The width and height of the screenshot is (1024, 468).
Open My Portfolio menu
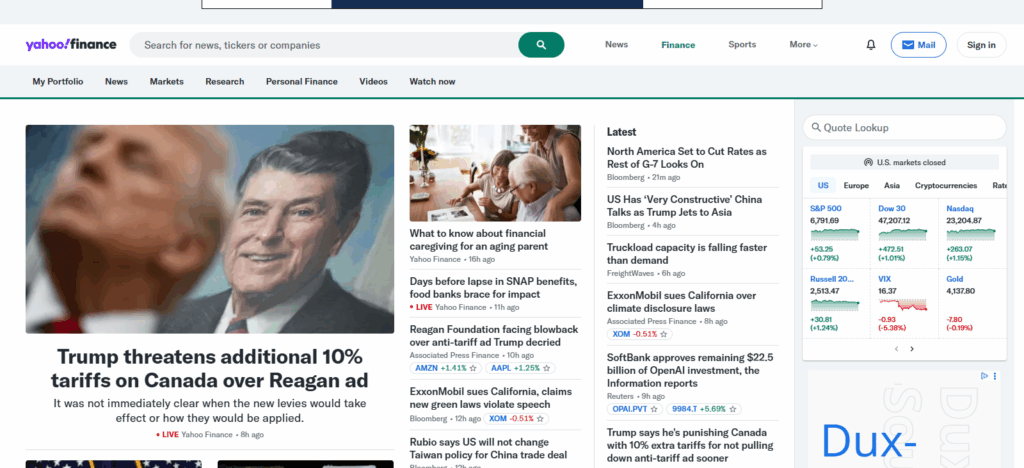pyautogui.click(x=58, y=82)
